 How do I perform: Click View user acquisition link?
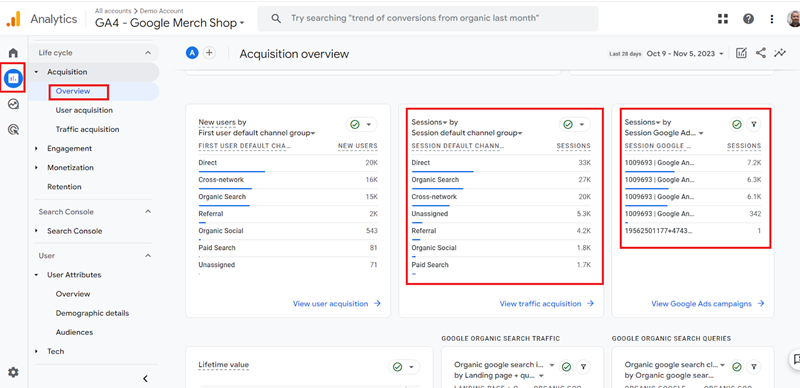click(x=337, y=304)
